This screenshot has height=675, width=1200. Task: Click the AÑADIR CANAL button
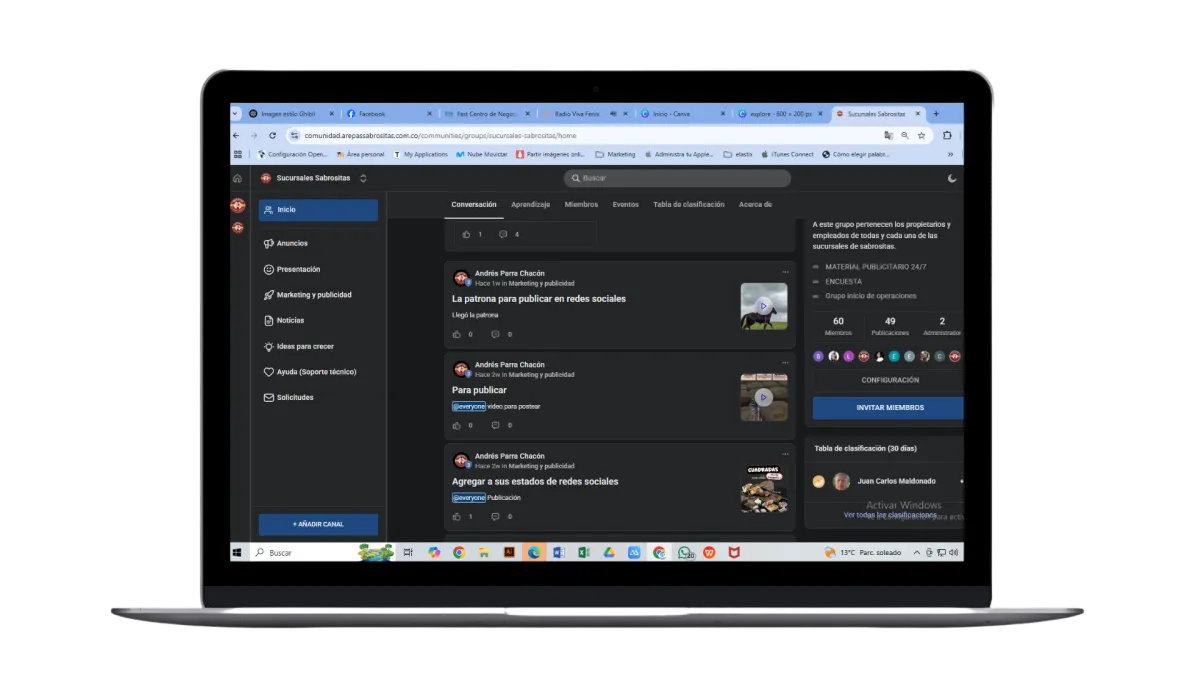pos(318,524)
